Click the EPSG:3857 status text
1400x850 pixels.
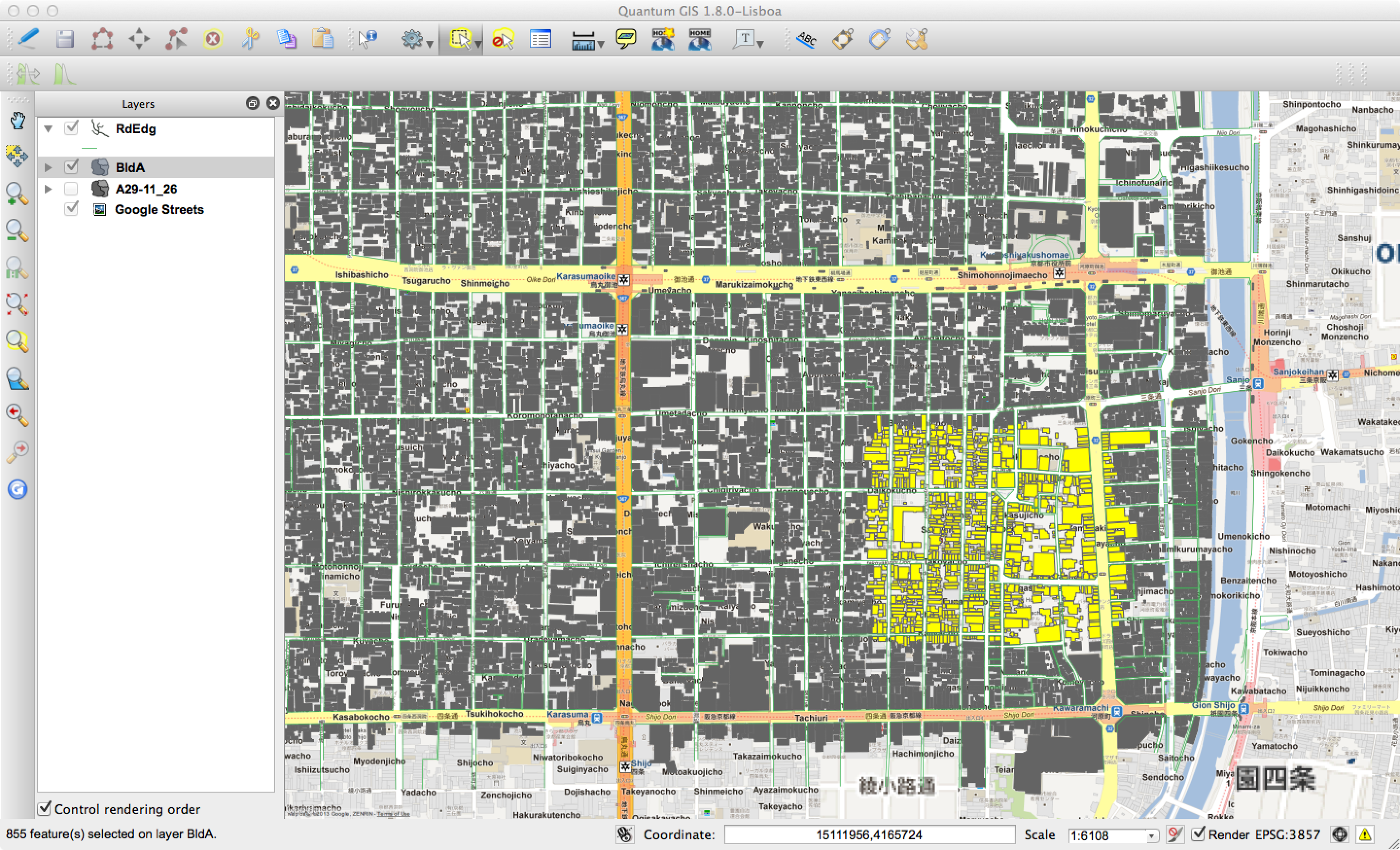tap(1288, 834)
